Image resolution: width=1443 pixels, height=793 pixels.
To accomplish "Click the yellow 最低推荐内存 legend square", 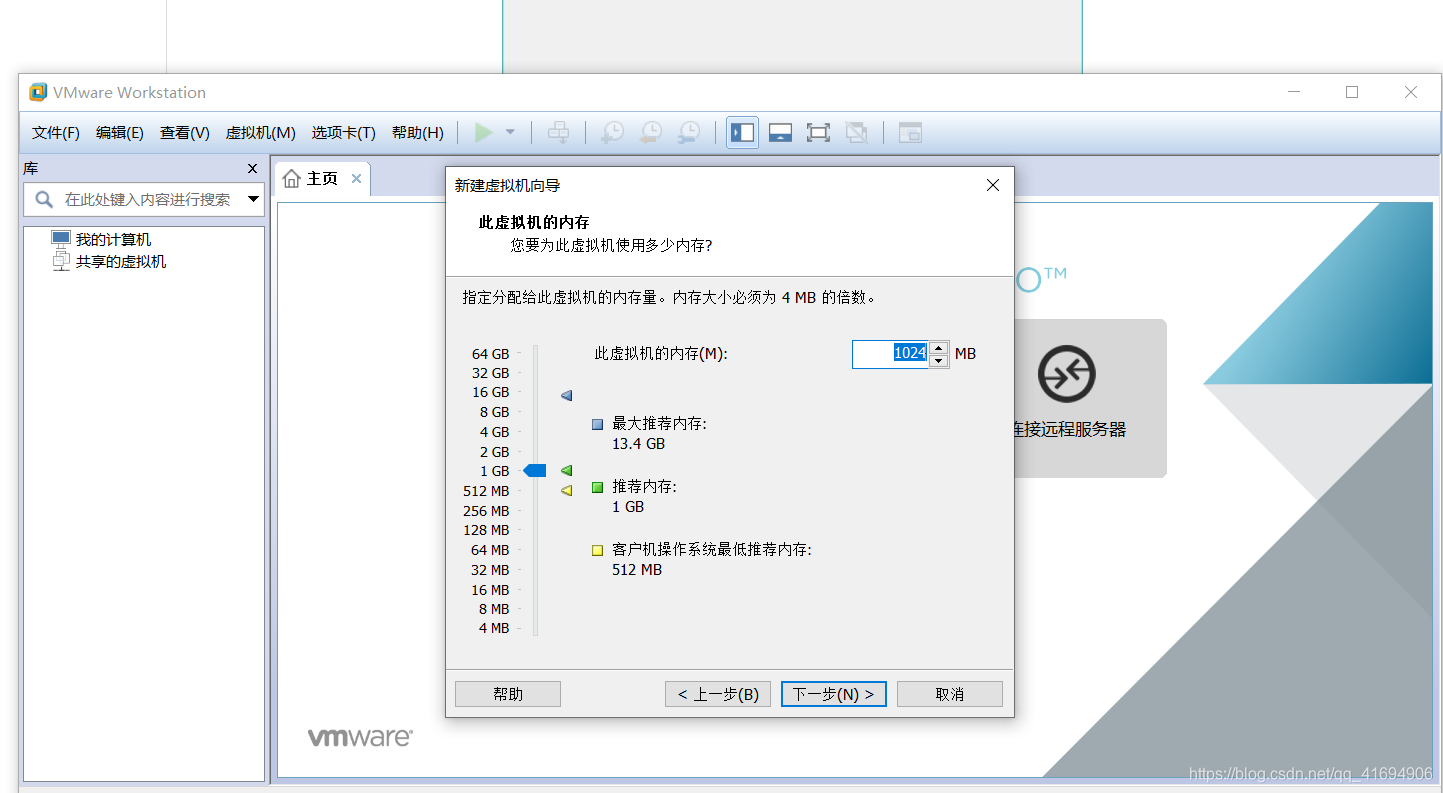I will click(x=598, y=550).
